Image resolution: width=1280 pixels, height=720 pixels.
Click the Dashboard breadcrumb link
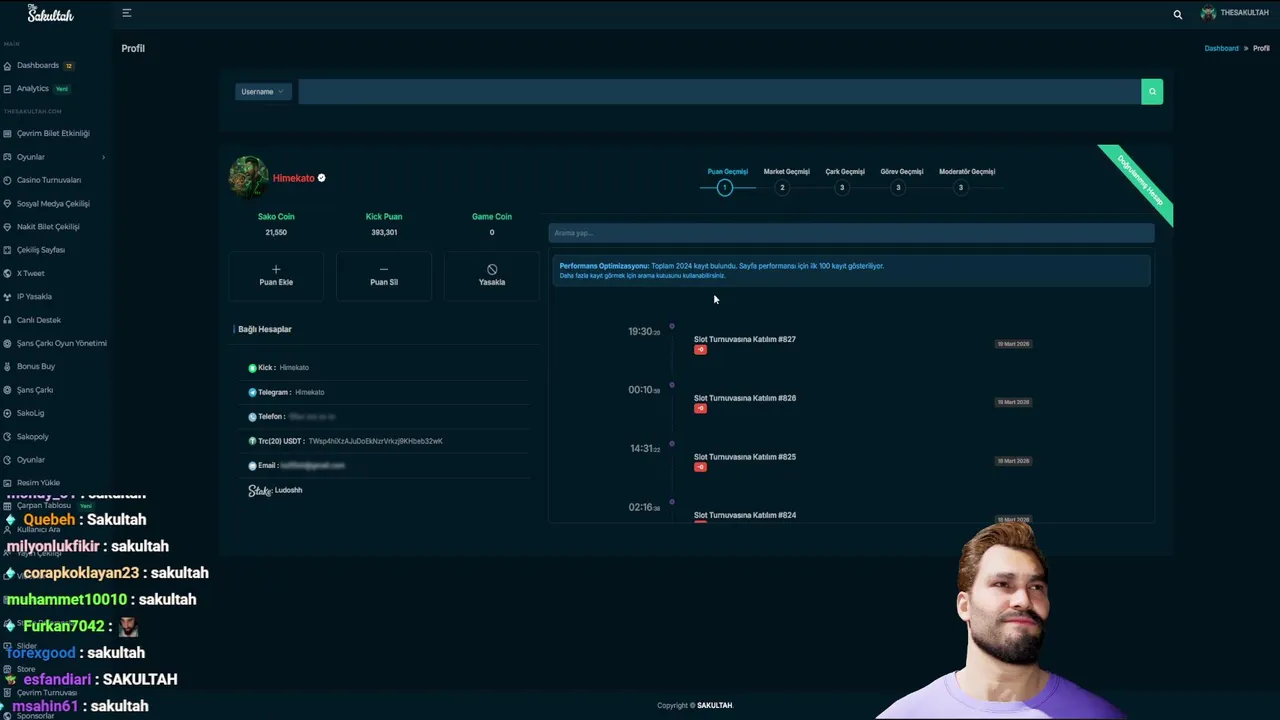[x=1221, y=48]
